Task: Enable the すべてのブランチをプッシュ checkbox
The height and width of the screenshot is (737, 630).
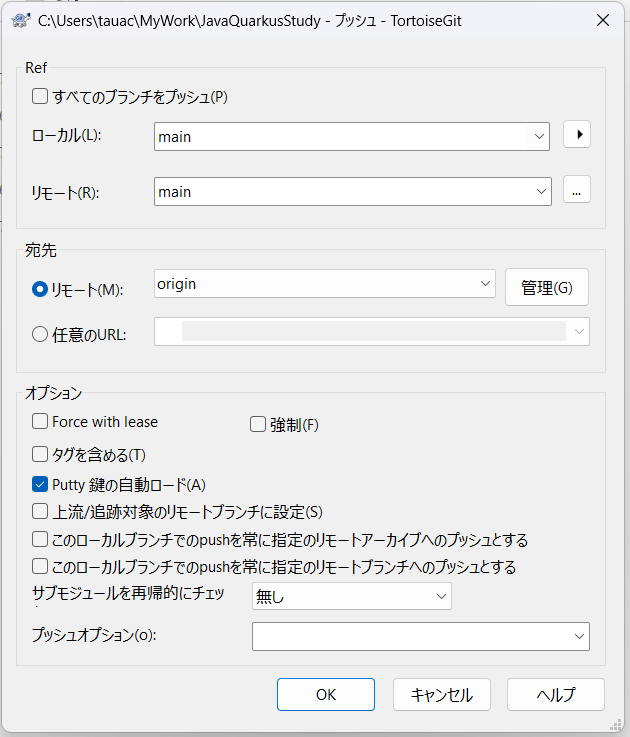Action: (x=41, y=97)
